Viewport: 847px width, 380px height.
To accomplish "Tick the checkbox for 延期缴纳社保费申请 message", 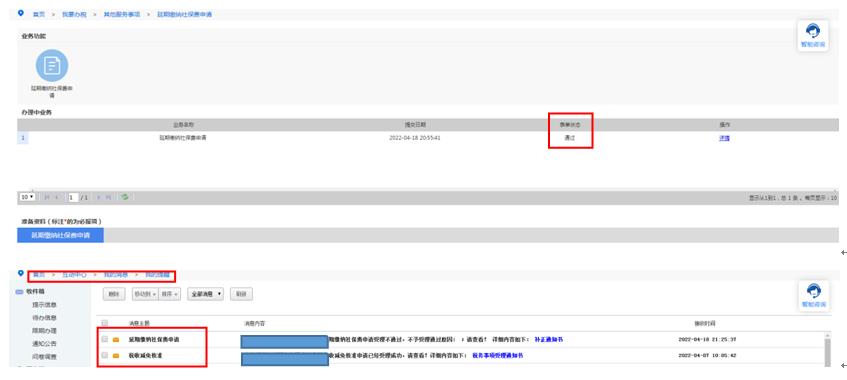I will point(105,339).
